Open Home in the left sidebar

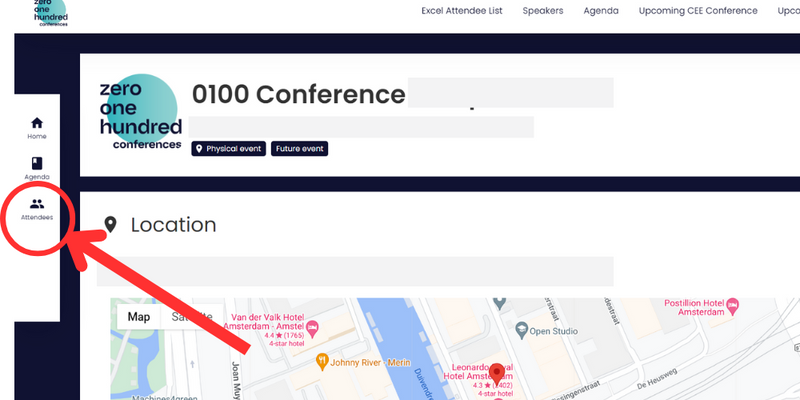pos(37,128)
